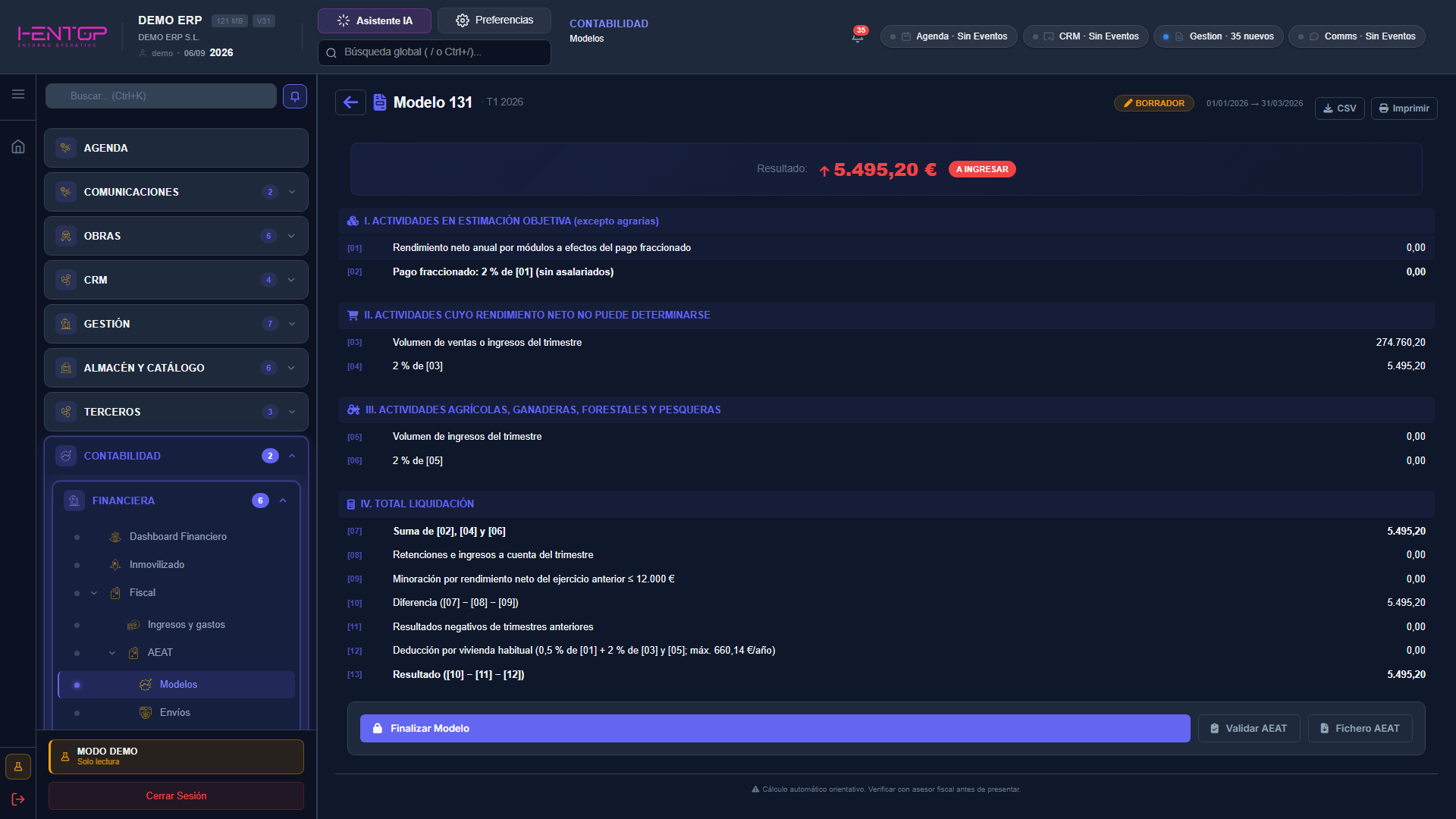
Task: Click the ALMACÉN Y CATÁLOGO module icon
Action: coord(66,368)
